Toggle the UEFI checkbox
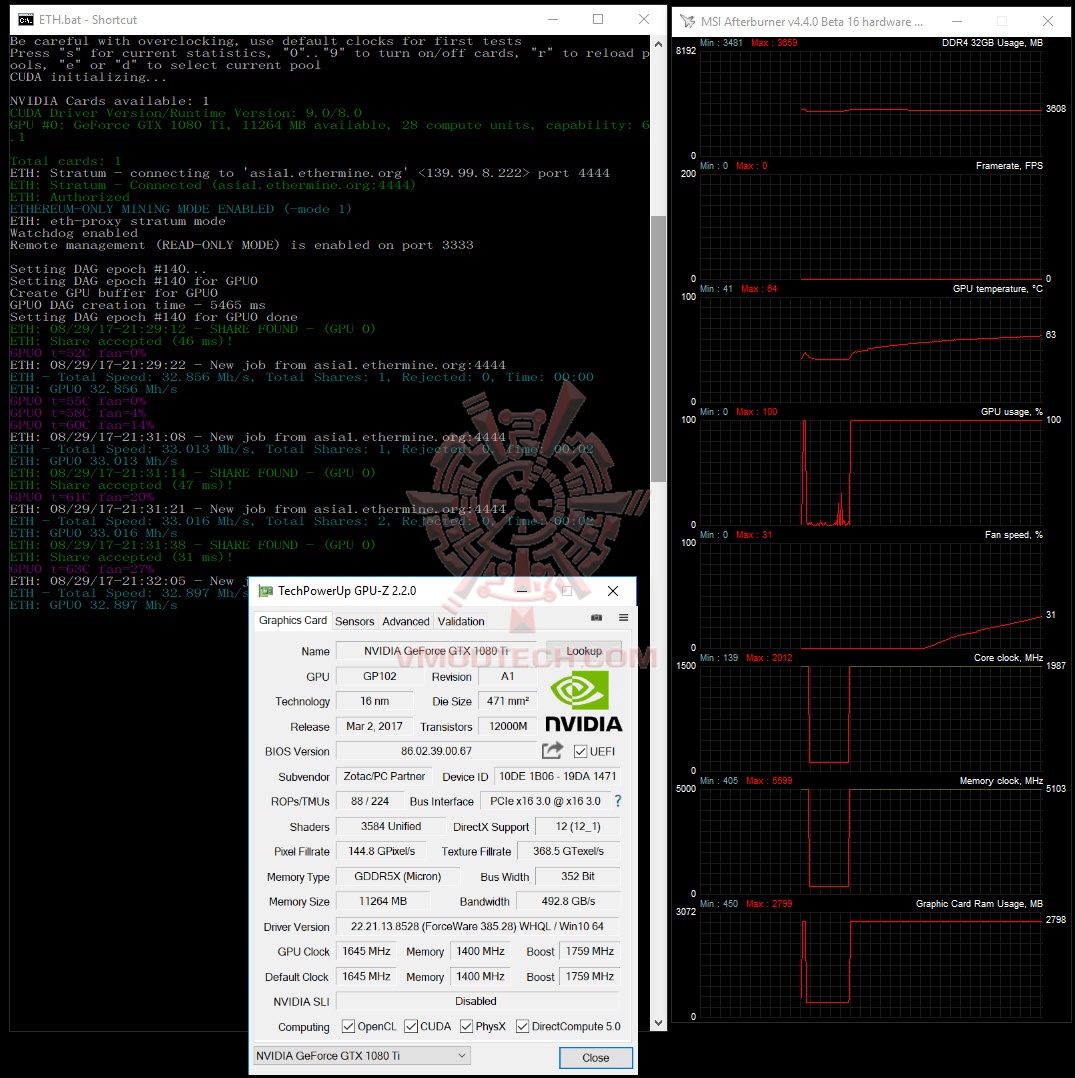Screen dimensions: 1075x1078 pyautogui.click(x=581, y=751)
